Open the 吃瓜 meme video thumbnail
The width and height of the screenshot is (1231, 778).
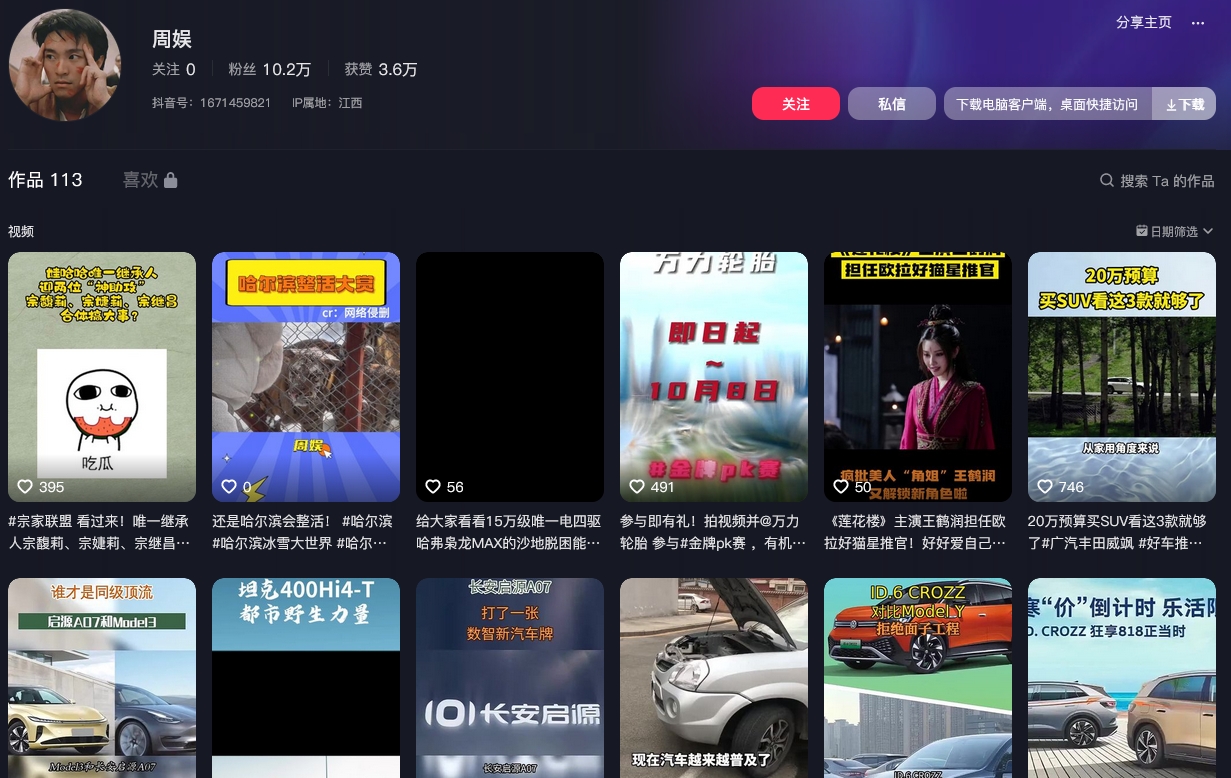click(102, 377)
